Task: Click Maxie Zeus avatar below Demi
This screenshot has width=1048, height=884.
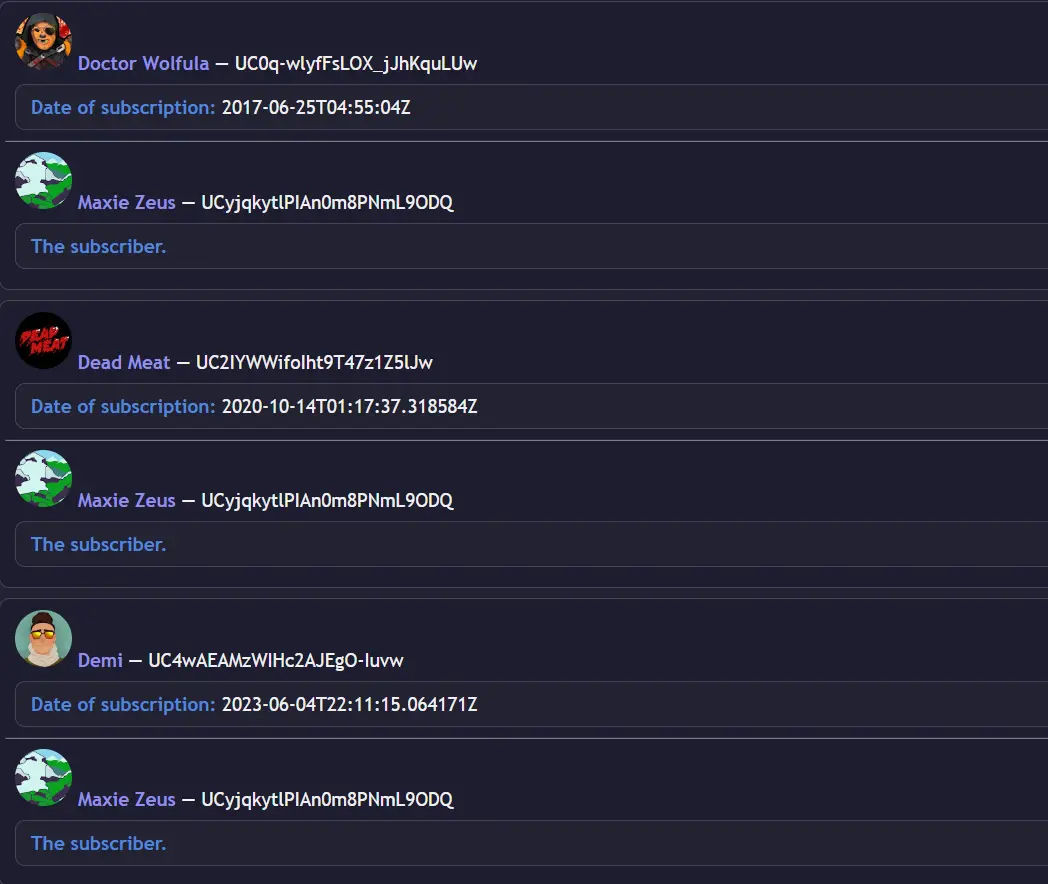Action: [x=43, y=777]
